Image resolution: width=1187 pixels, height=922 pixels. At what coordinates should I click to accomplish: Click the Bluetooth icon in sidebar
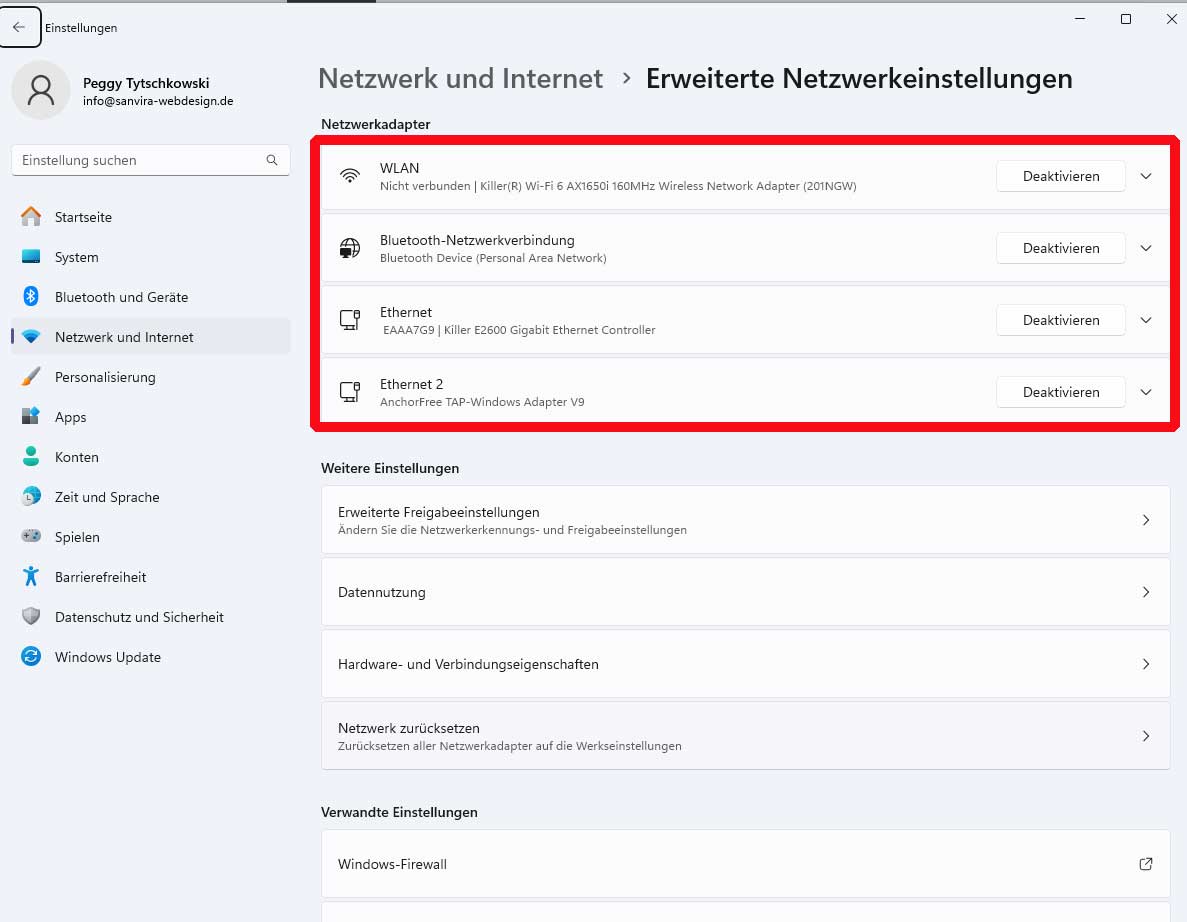coord(31,296)
